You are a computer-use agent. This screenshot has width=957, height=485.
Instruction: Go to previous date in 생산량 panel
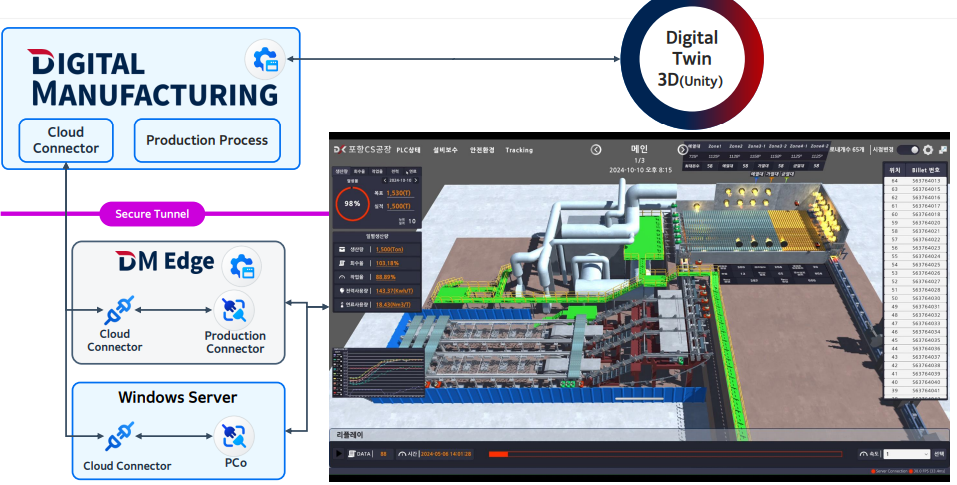pyautogui.click(x=385, y=181)
